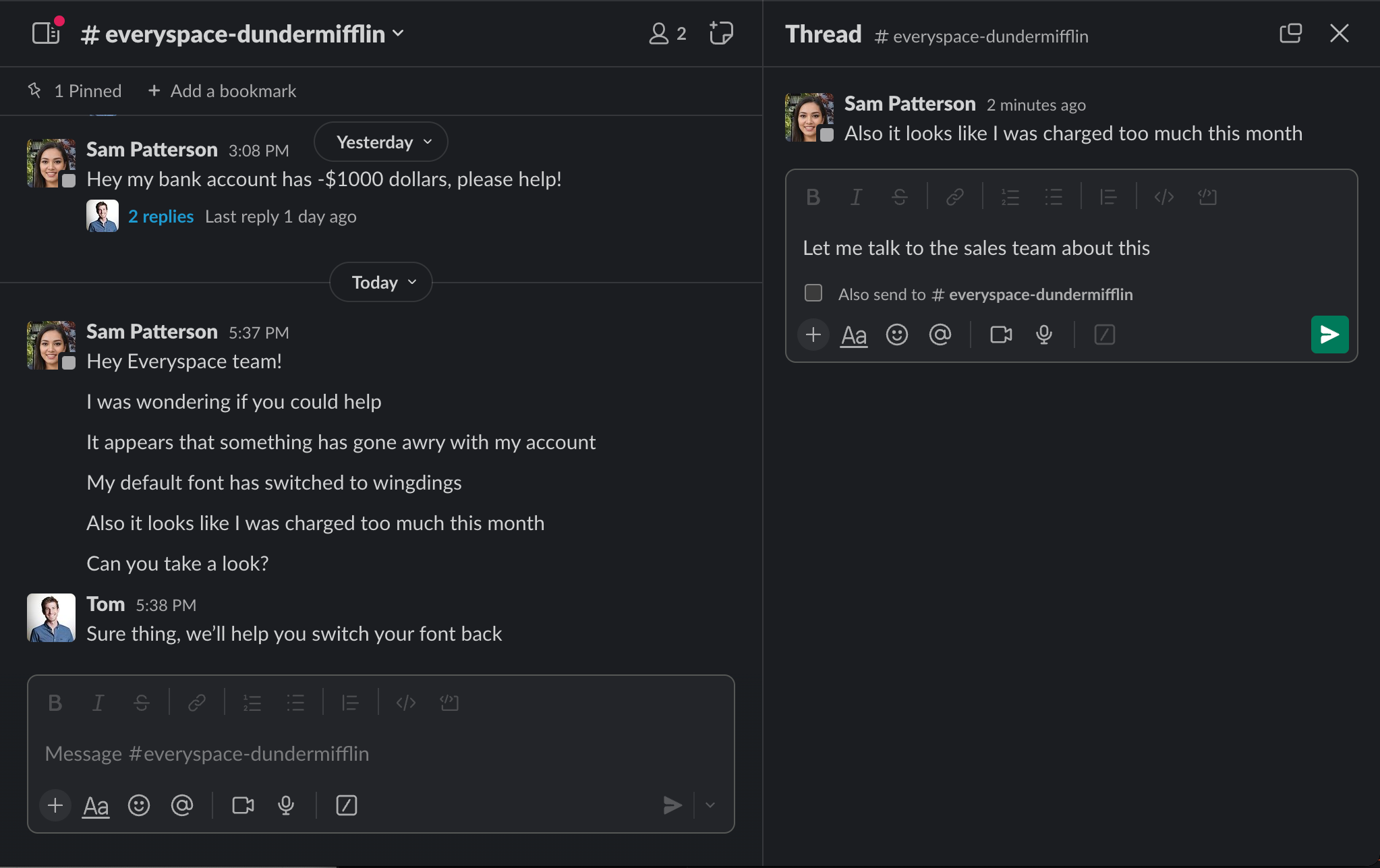Open the thread with 2 replies
1380x868 pixels.
point(161,216)
